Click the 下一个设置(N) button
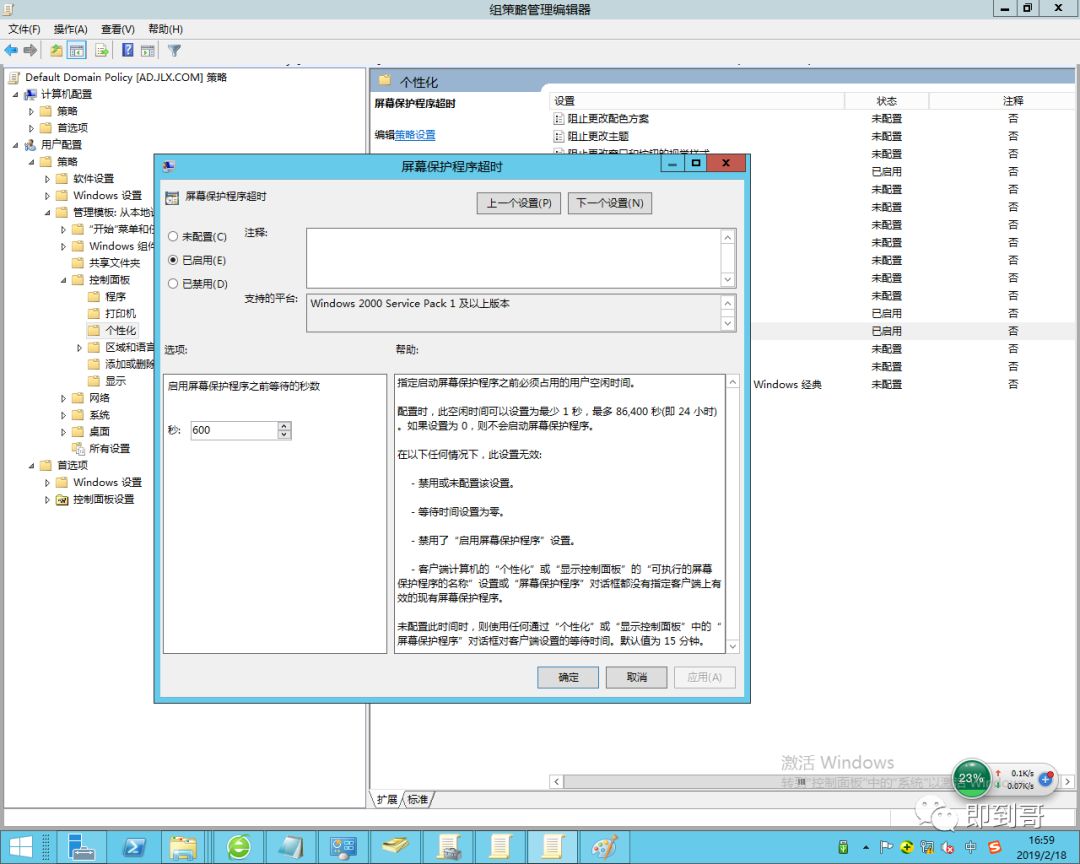The width and height of the screenshot is (1080, 864). 610,203
